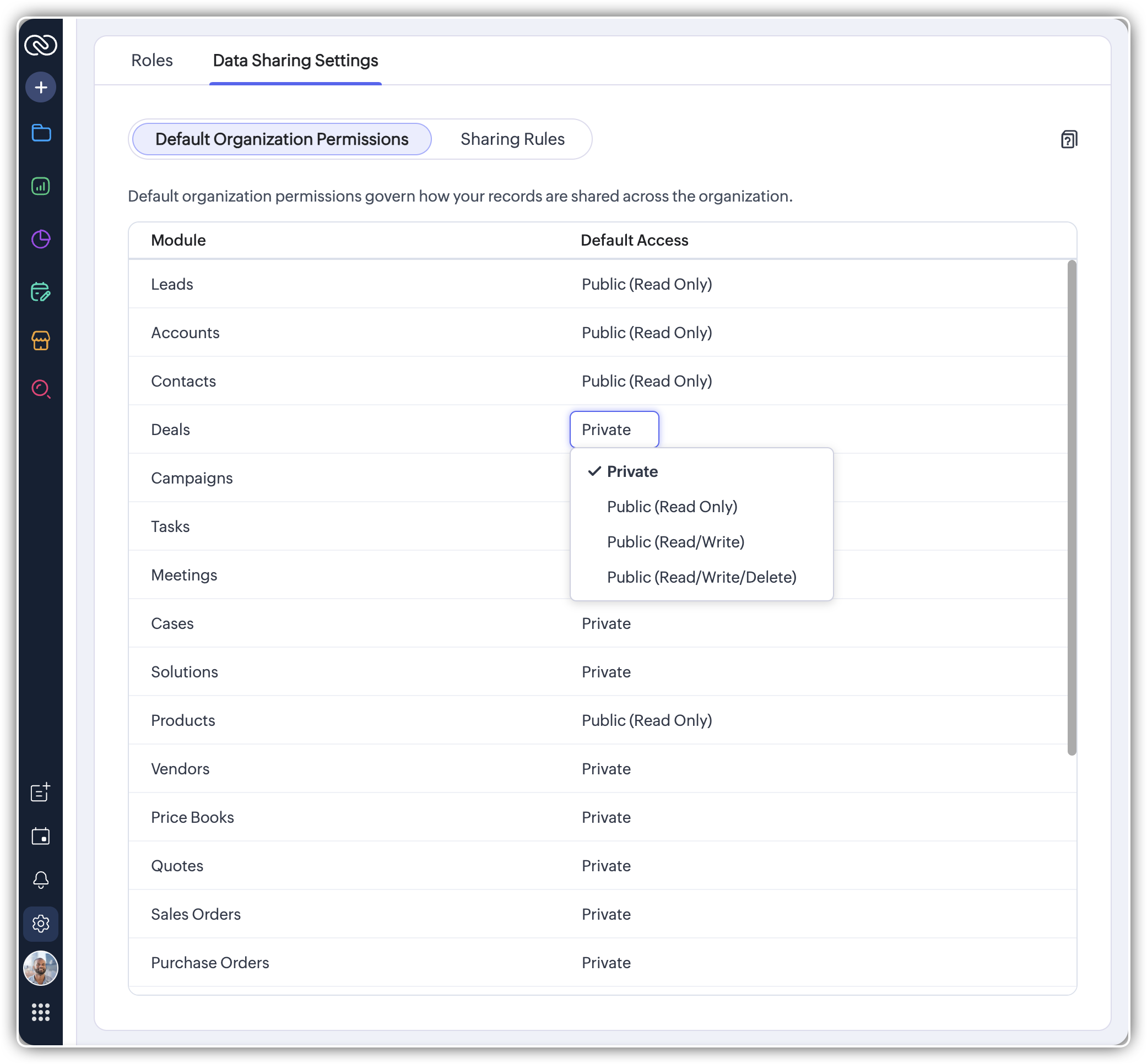
Task: Open the settings gear icon
Action: pos(40,924)
